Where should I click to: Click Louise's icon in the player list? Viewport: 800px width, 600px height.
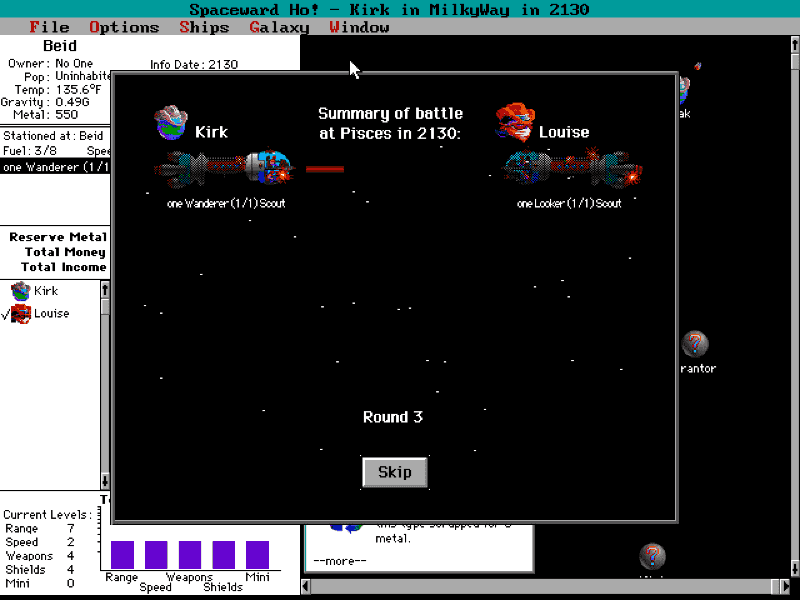point(21,314)
